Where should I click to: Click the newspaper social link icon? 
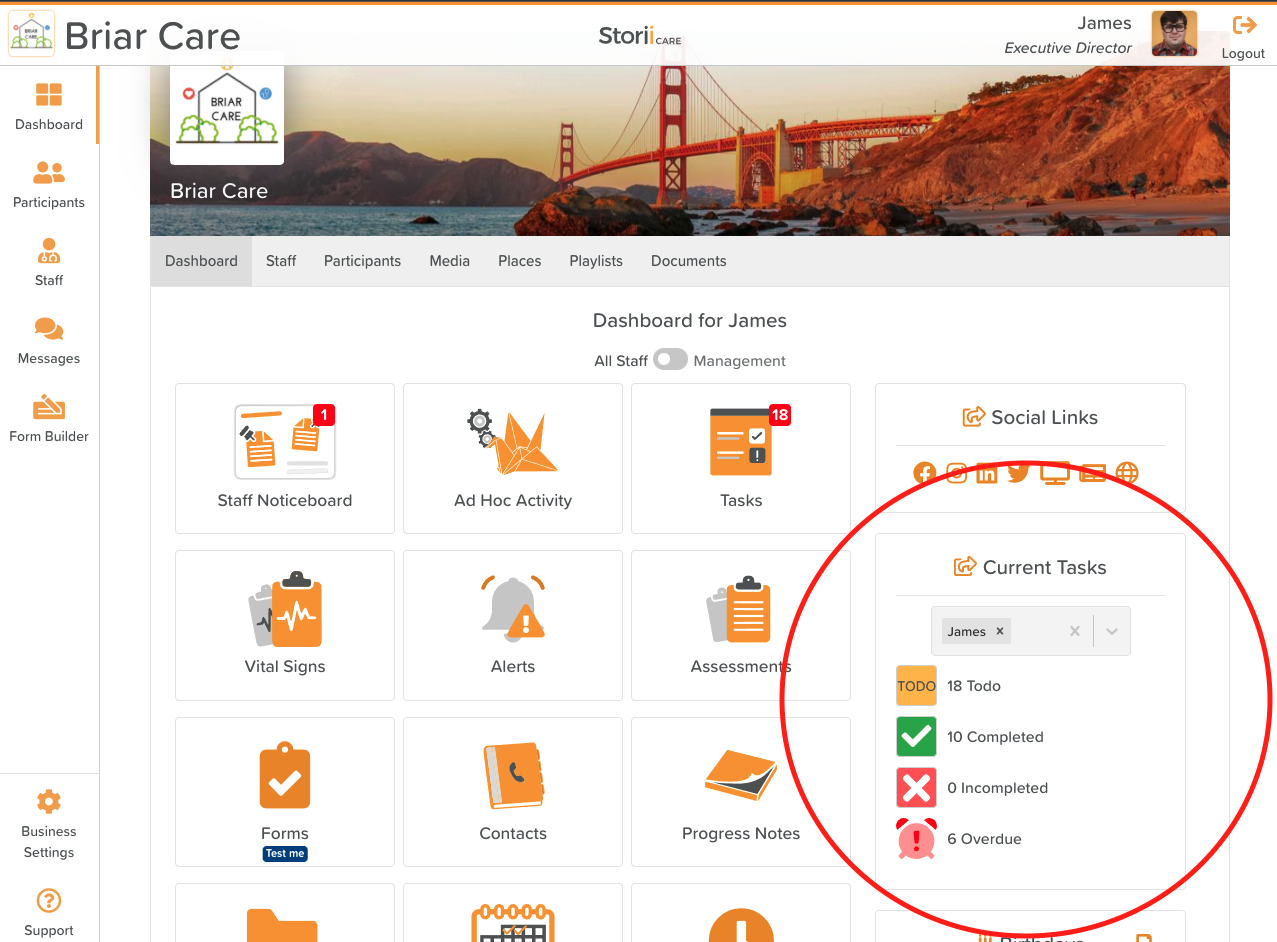[1092, 474]
